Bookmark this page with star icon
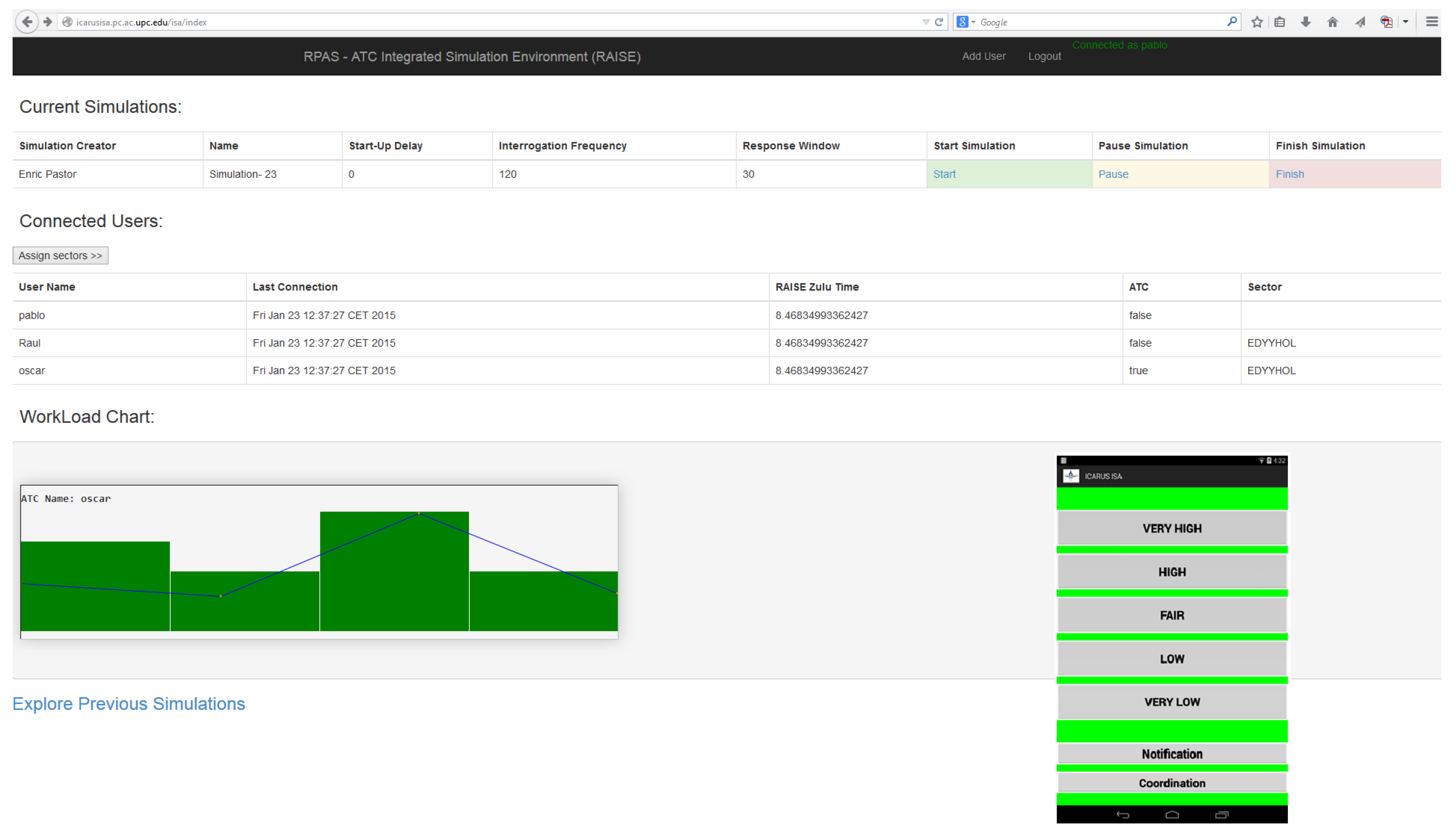Image resolution: width=1456 pixels, height=833 pixels. tap(1257, 22)
